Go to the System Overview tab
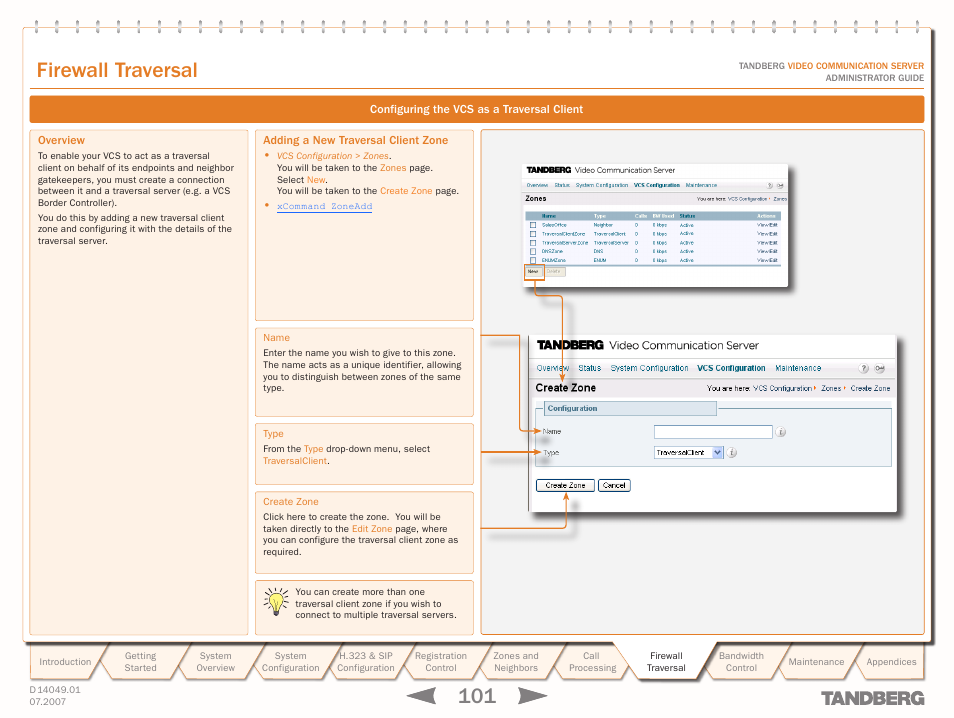The image size is (954, 718). tap(215, 662)
